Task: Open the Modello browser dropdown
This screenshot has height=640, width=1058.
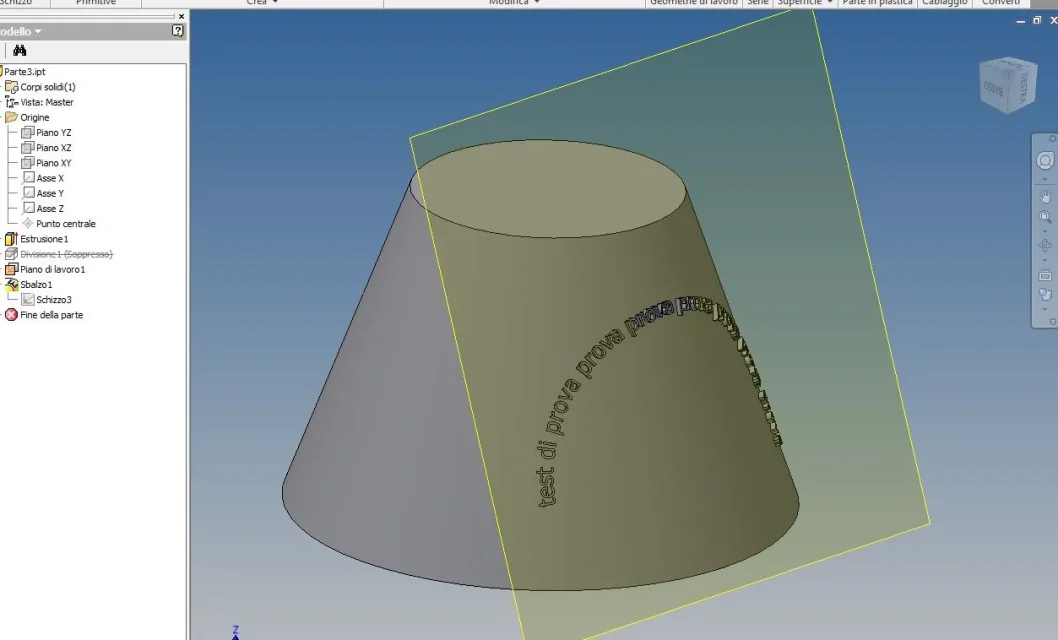Action: [x=38, y=31]
